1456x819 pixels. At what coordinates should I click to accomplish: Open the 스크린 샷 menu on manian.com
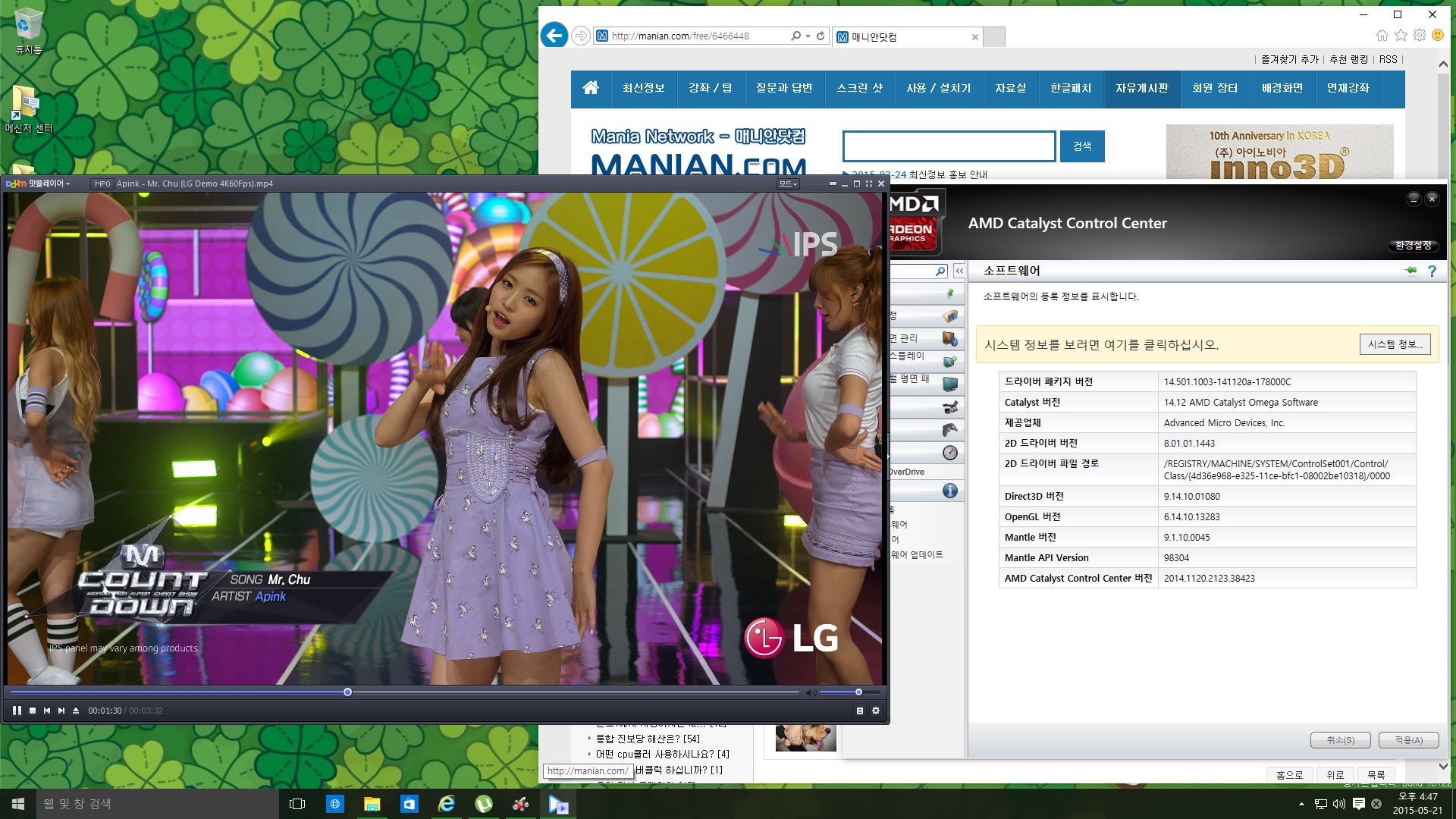pyautogui.click(x=860, y=89)
